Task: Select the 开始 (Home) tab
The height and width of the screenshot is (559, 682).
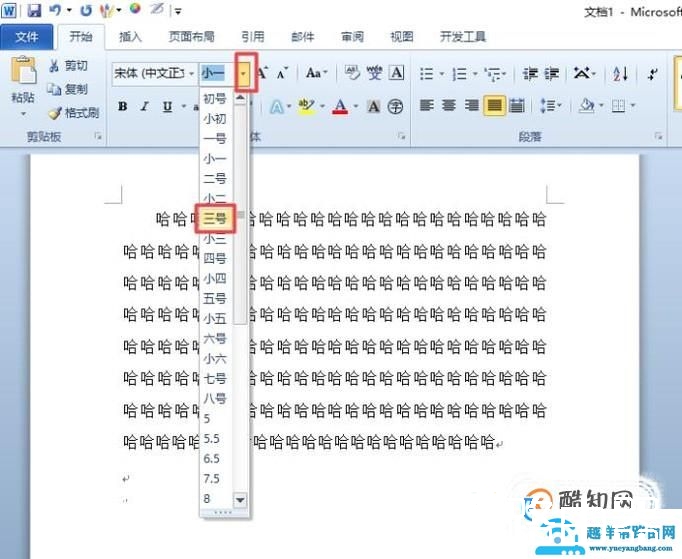Action: pos(81,37)
